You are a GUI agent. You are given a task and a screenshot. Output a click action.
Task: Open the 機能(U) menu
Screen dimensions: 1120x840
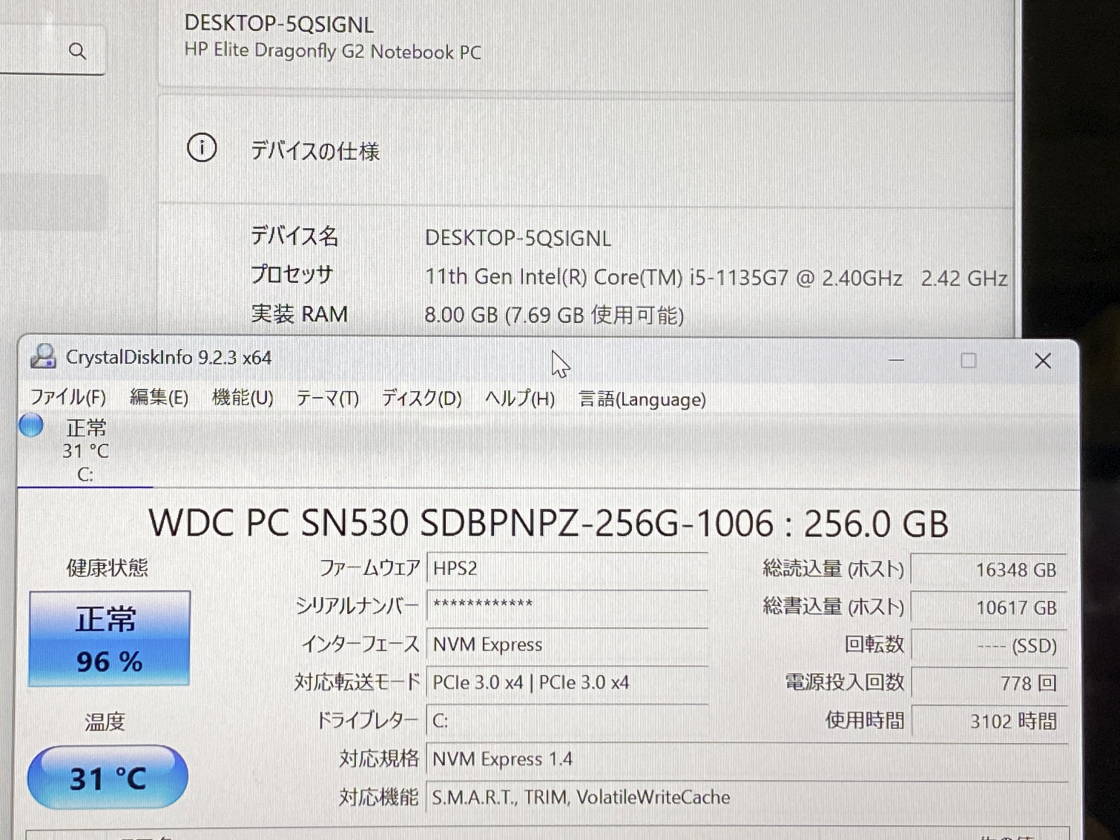(x=243, y=397)
